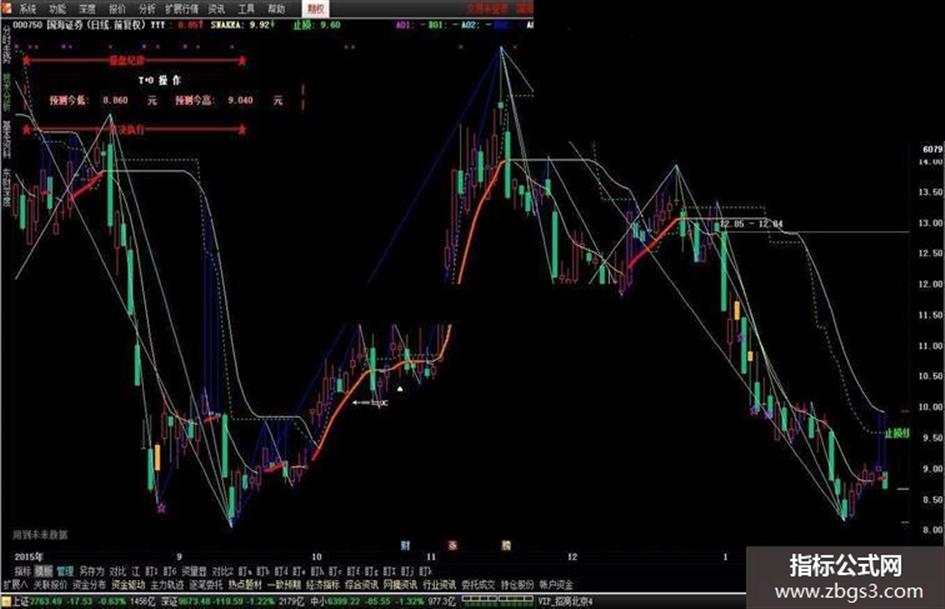Click 另存为 in indicator toolbar
This screenshot has height=609, width=945.
[x=92, y=571]
